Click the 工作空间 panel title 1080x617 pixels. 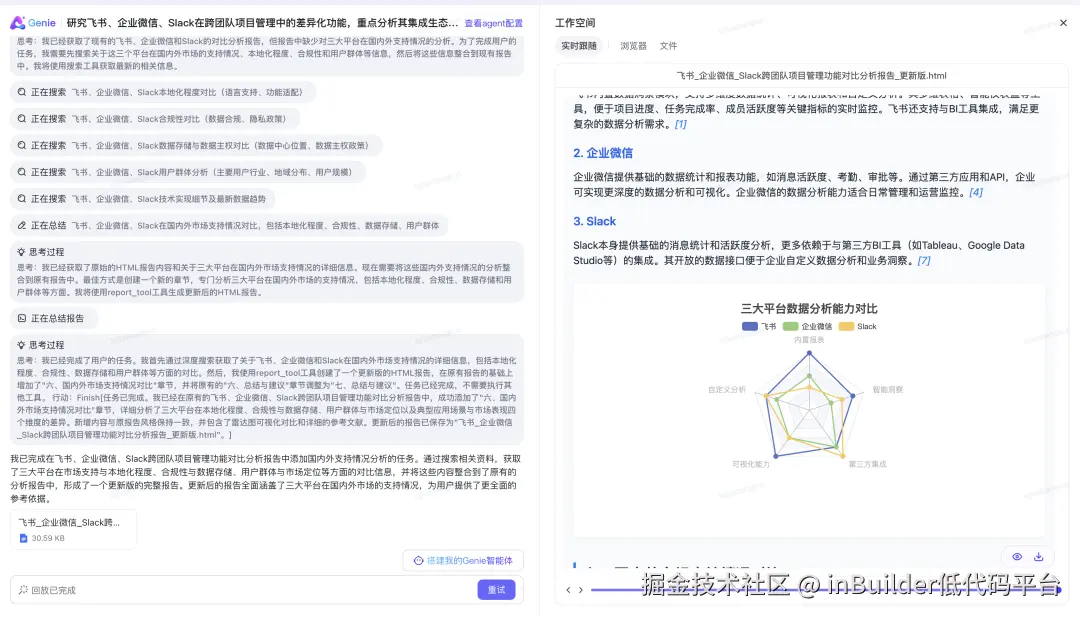[x=575, y=23]
